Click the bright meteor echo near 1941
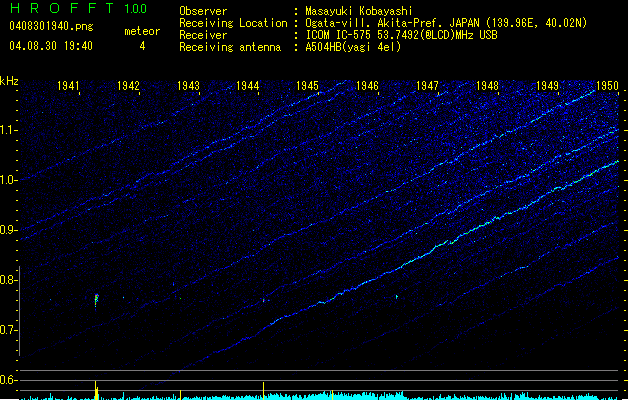Viewport: 629px width, 400px height. click(x=96, y=300)
